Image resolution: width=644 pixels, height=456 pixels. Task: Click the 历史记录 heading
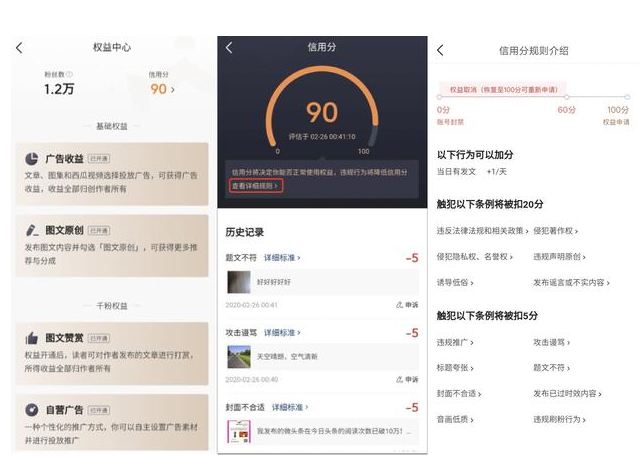click(245, 232)
